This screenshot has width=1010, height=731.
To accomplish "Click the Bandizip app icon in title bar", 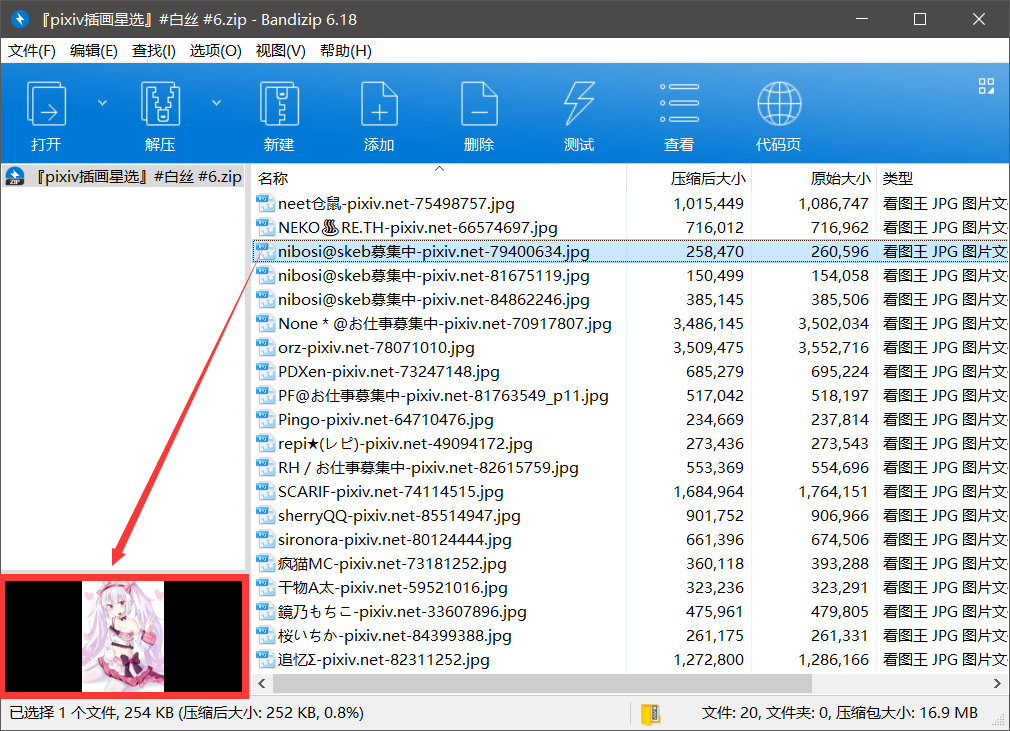I will point(20,19).
